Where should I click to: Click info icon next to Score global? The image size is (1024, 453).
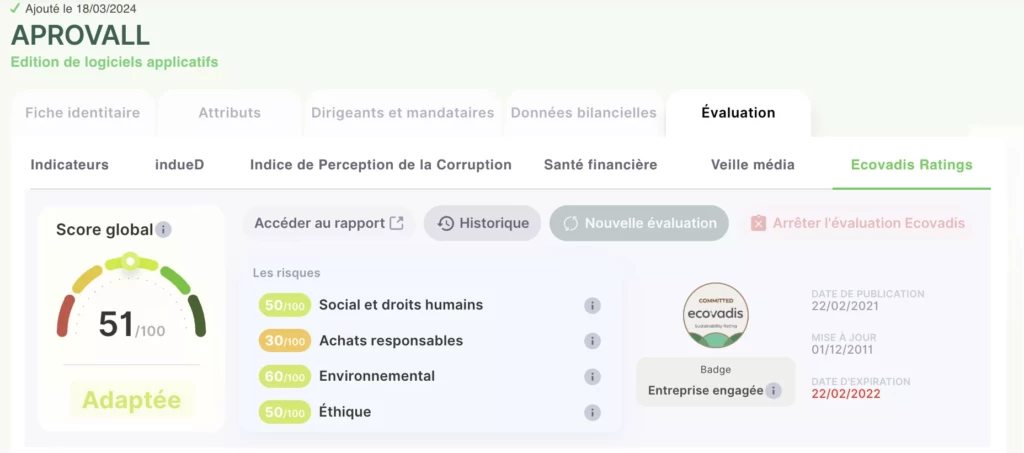[164, 230]
